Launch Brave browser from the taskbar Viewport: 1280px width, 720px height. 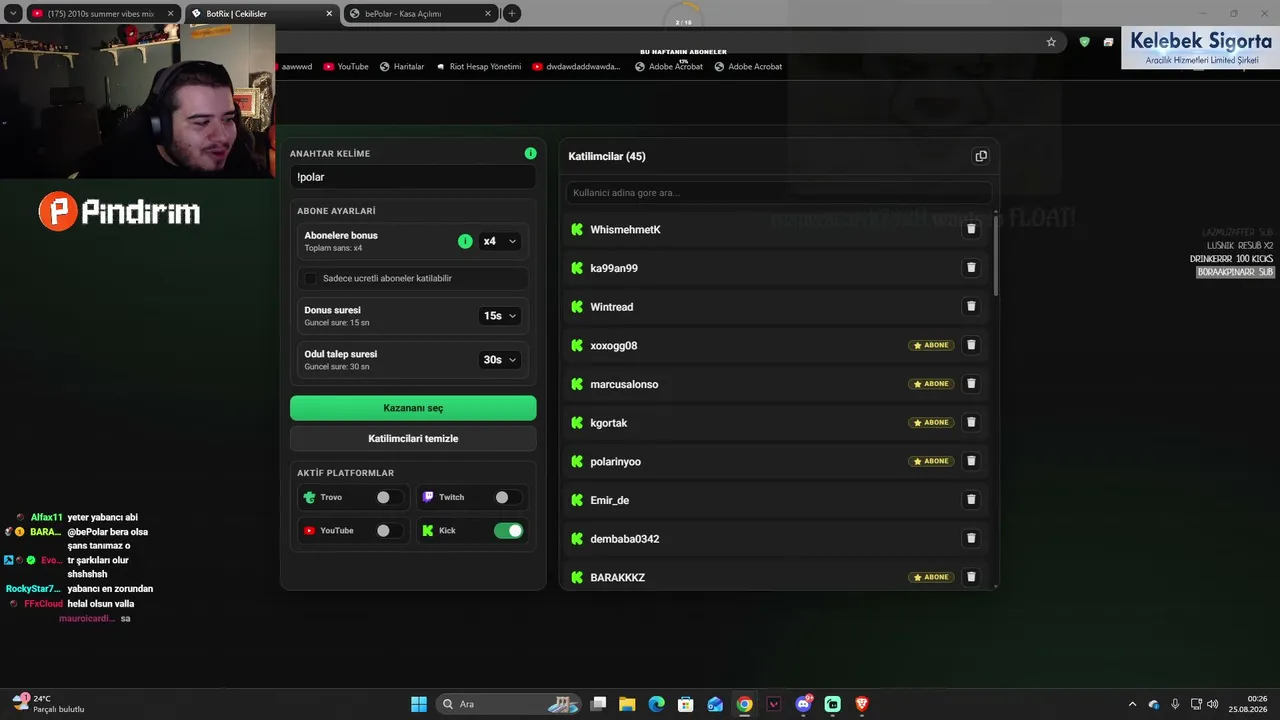[862, 704]
